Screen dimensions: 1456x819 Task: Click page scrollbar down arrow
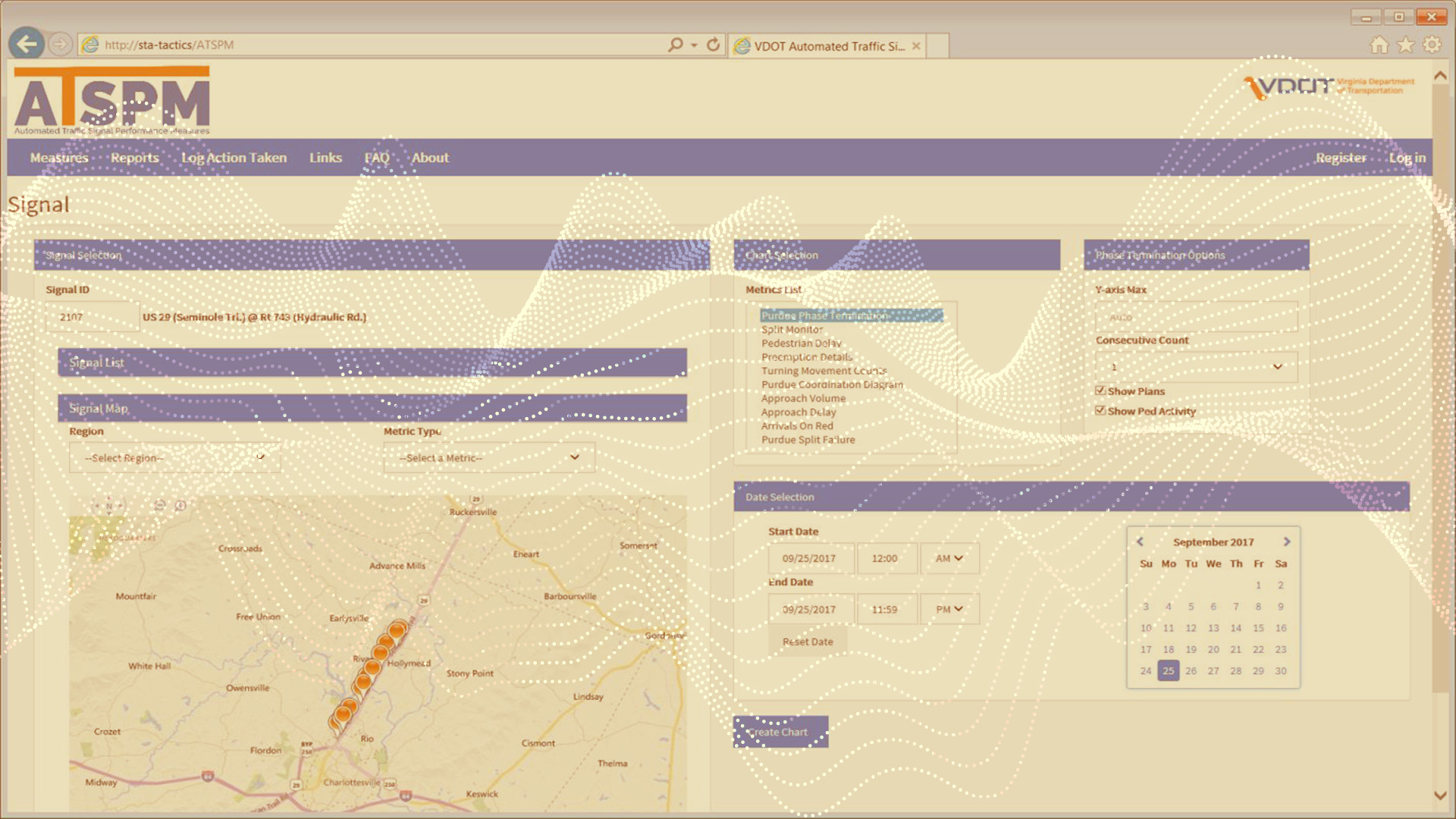[x=1440, y=795]
